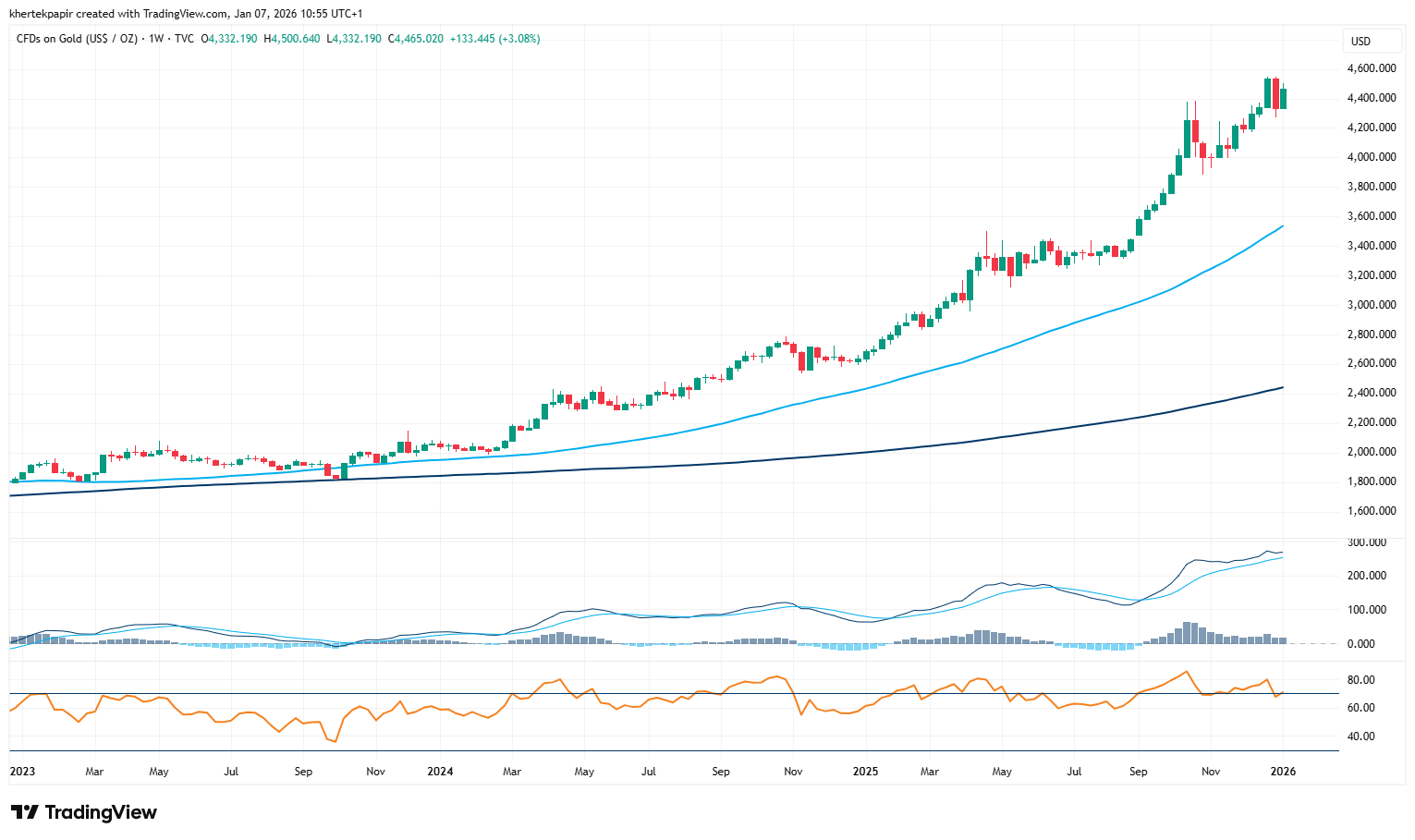Click the TVC exchange label

184,39
